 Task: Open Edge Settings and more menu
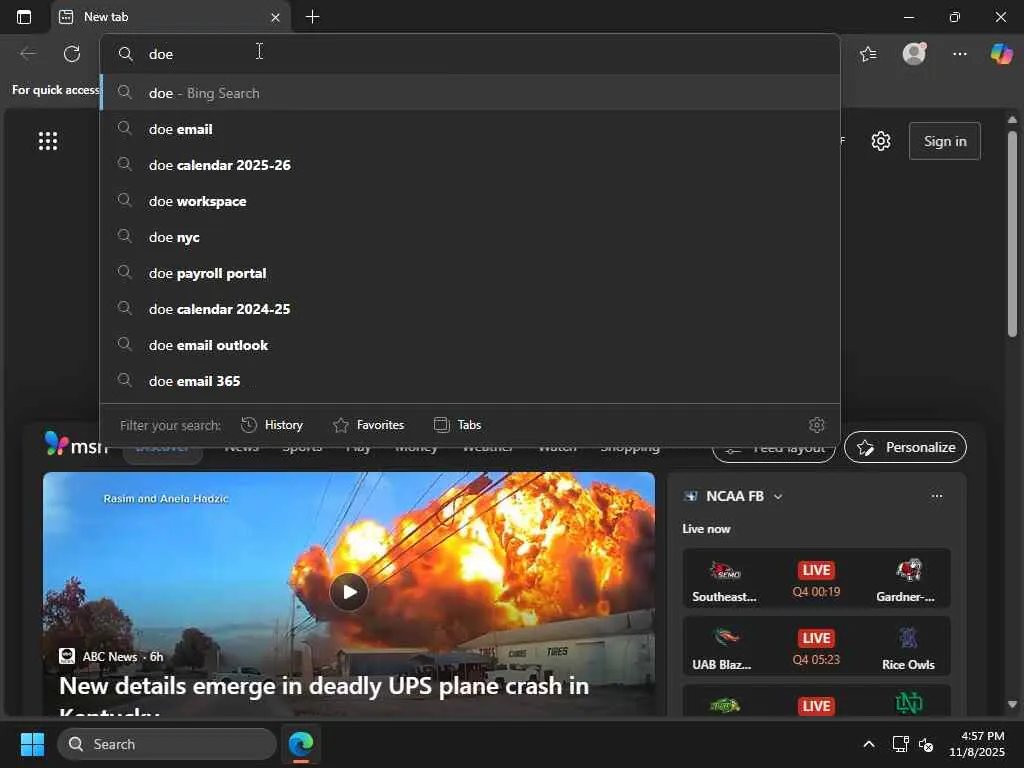[x=959, y=54]
